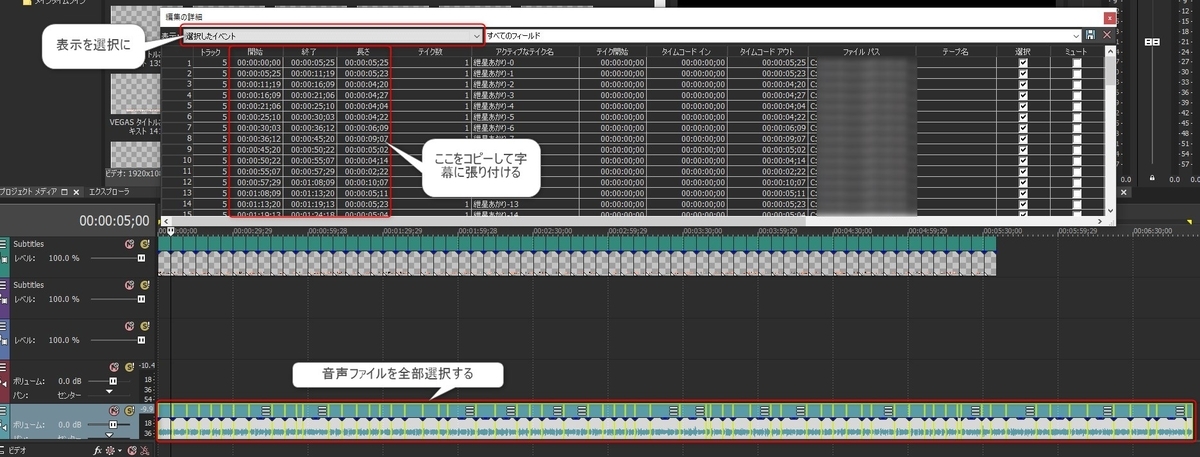Enable mute checkbox for row 1

pos(1076,62)
